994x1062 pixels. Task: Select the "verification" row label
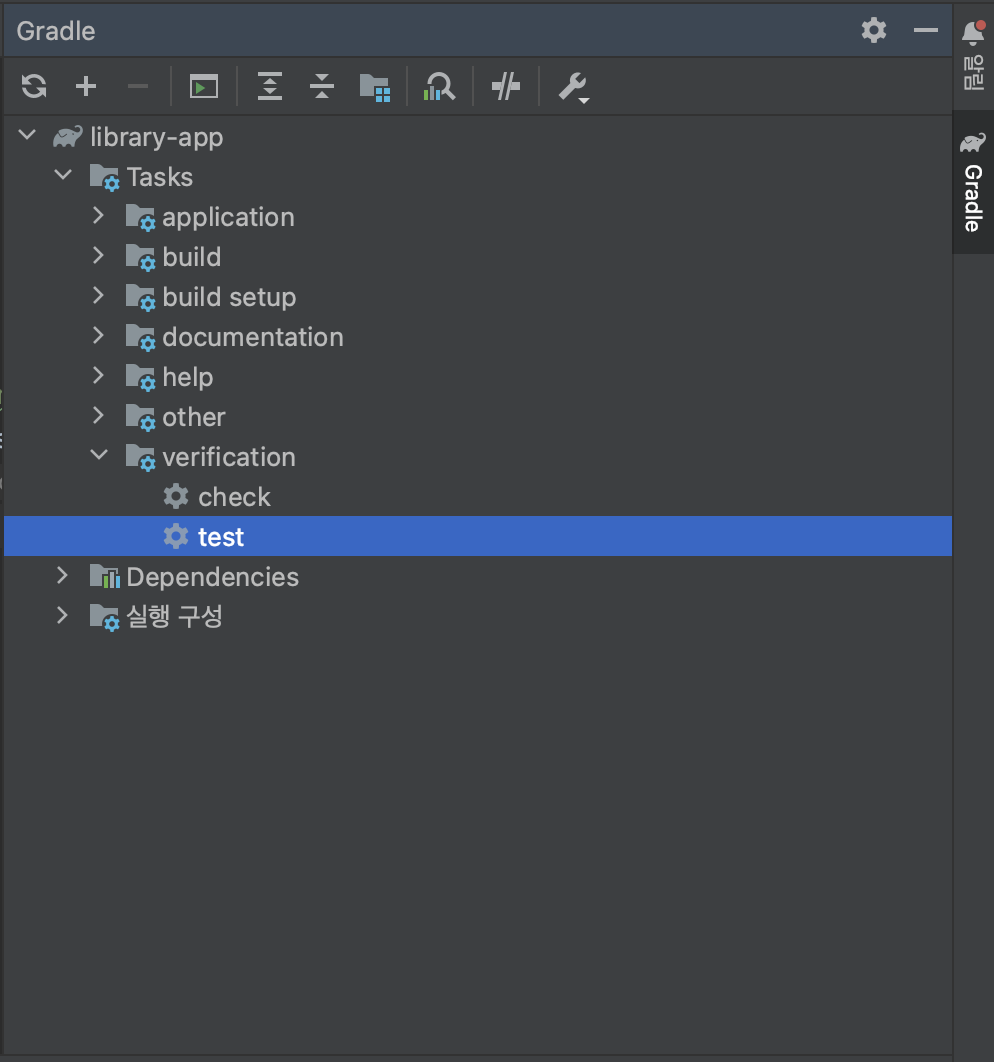click(x=229, y=457)
